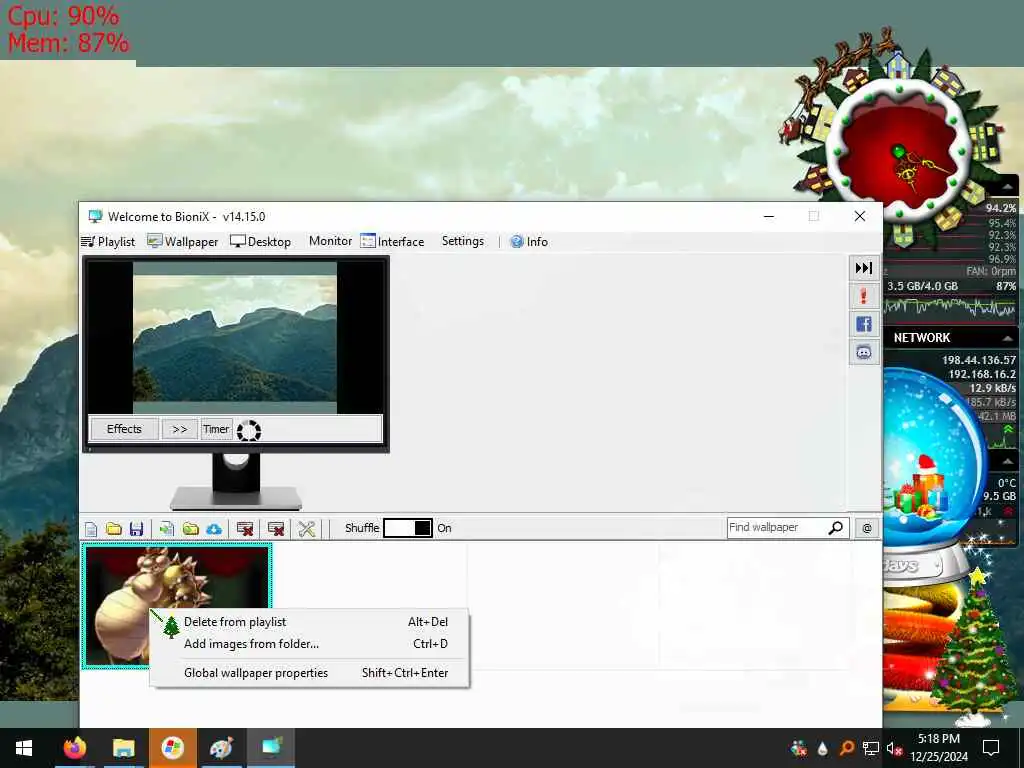This screenshot has height=768, width=1024.
Task: Click the circular timer progress icon
Action: point(249,430)
